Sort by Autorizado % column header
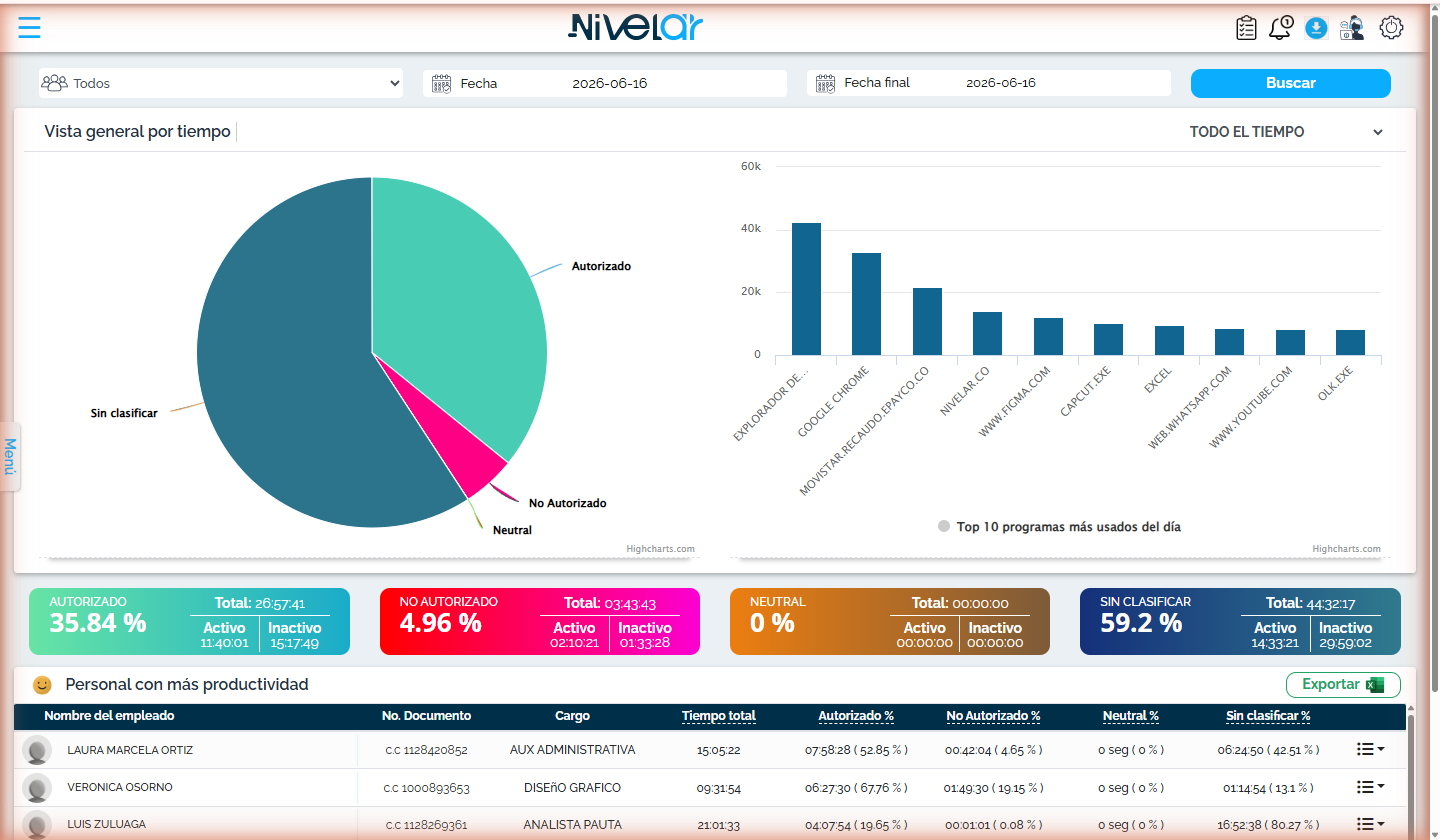The width and height of the screenshot is (1440, 840). [856, 716]
